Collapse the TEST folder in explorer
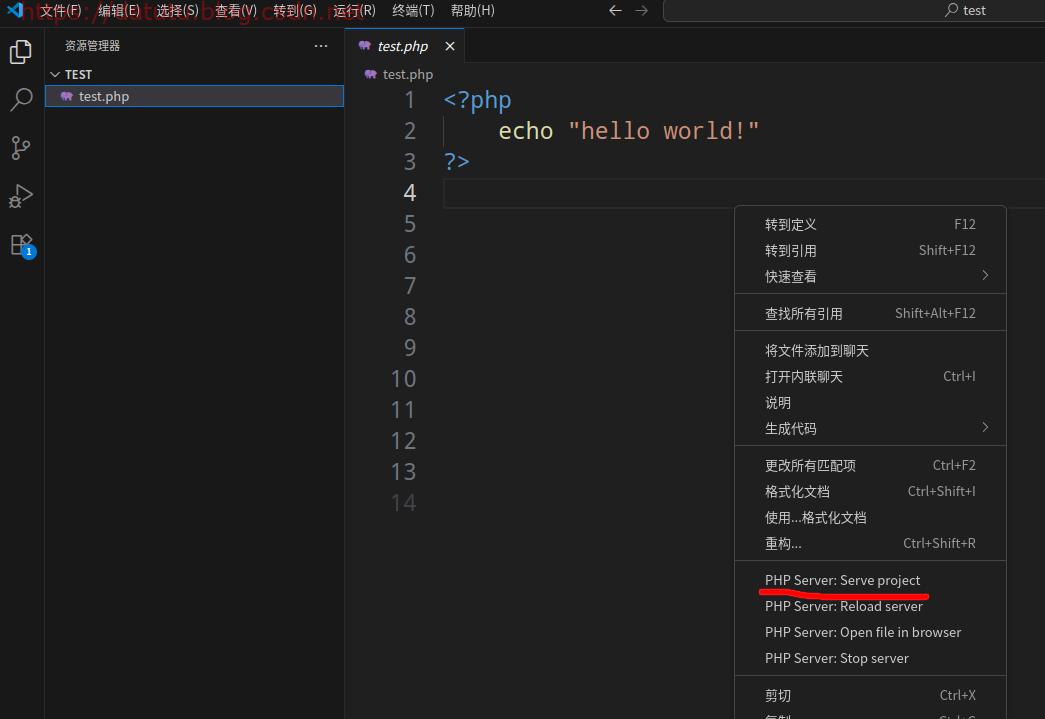Screen dimensions: 1045x719 pyautogui.click(x=56, y=75)
